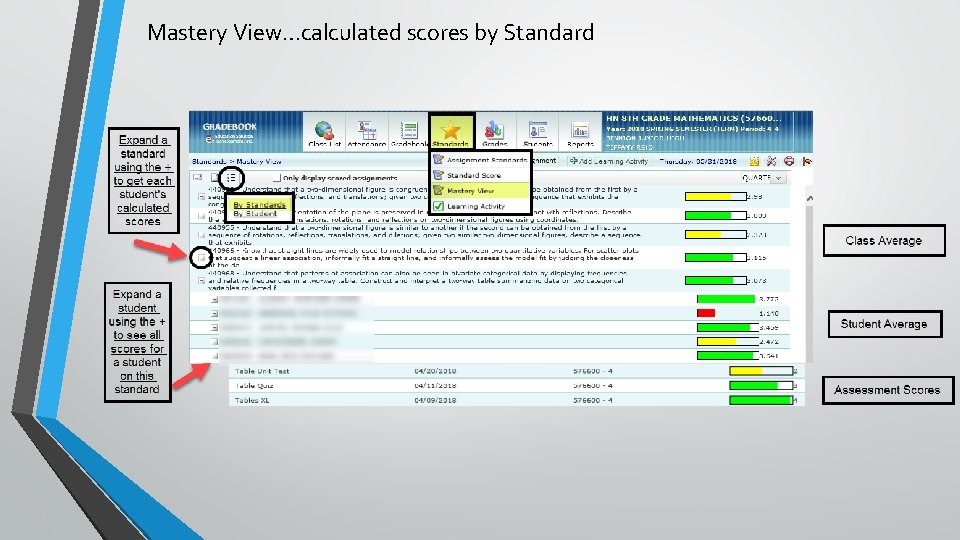Image resolution: width=960 pixels, height=540 pixels.
Task: Click the red print icon
Action: 789,162
